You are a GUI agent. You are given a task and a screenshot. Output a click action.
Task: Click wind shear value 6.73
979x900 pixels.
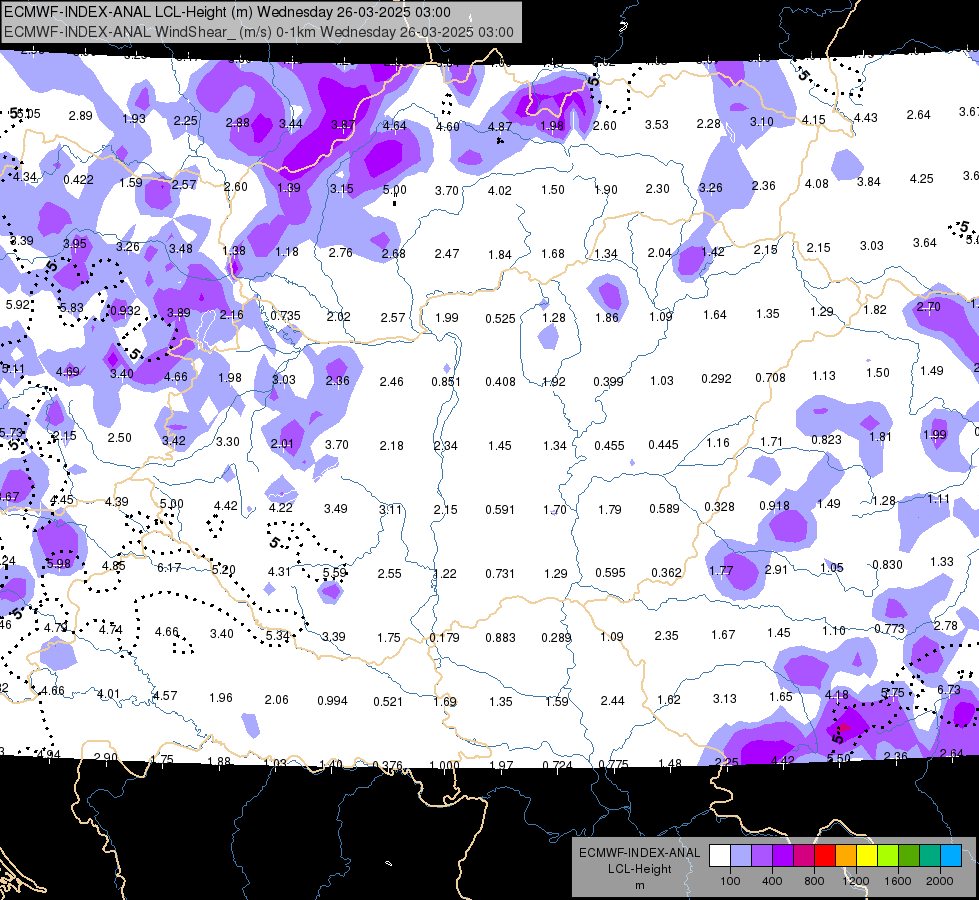tap(948, 690)
